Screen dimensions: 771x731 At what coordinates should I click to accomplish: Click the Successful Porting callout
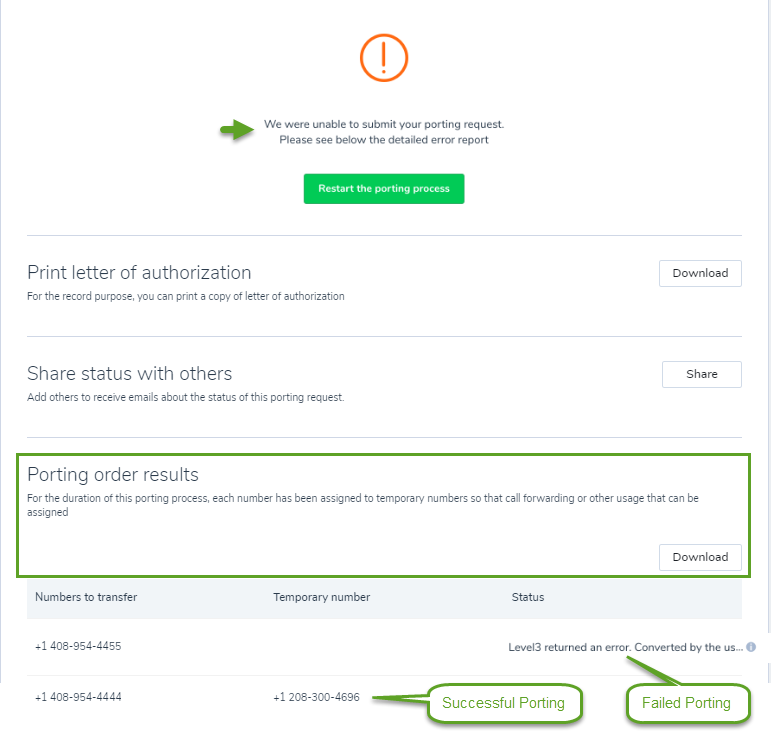coord(504,703)
